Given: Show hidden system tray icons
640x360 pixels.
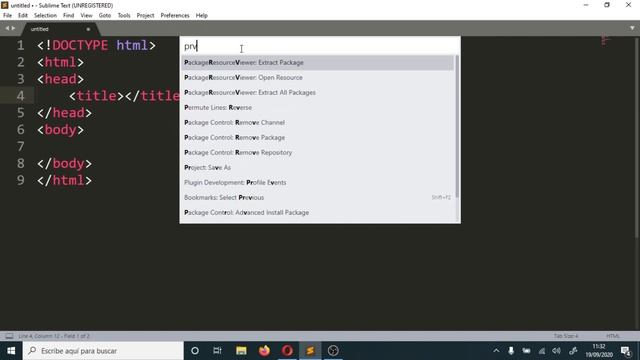Looking at the screenshot, I should [x=496, y=351].
